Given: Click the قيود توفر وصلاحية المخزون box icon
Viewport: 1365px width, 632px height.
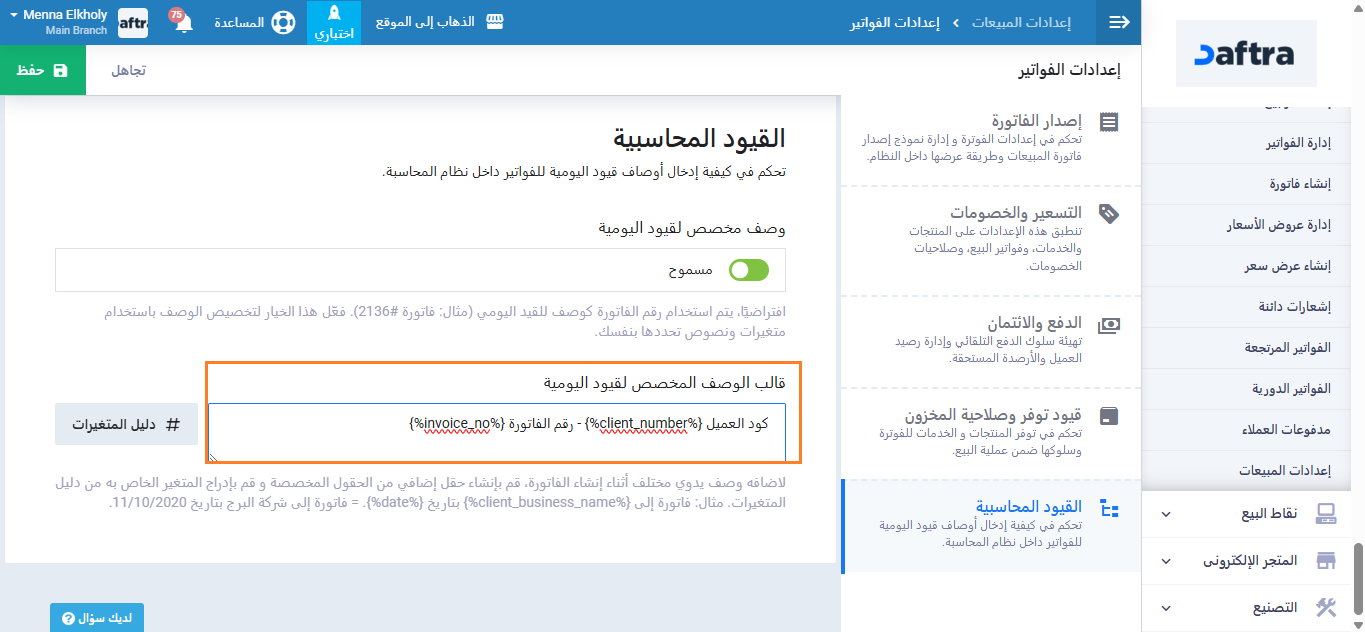Looking at the screenshot, I should point(1108,415).
